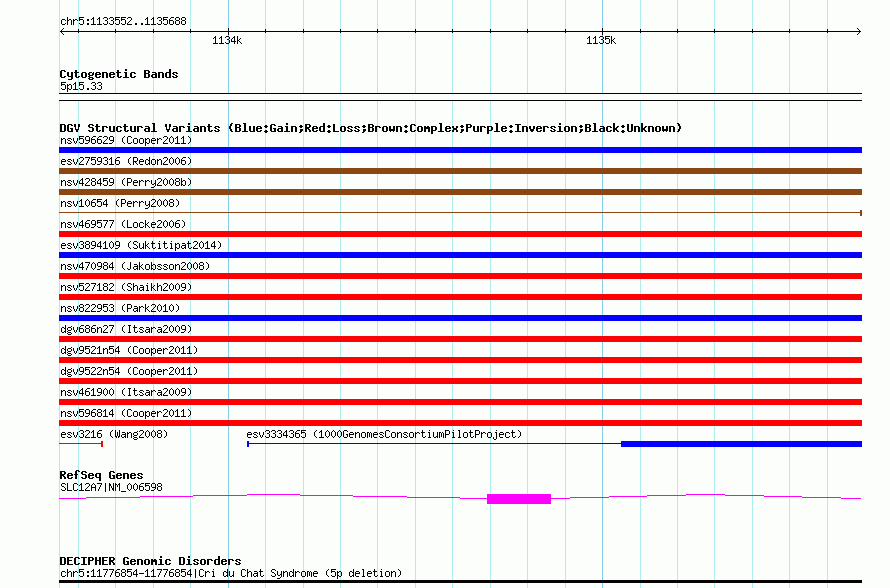890x588 pixels.
Task: Click dgv9522n54 (Cooper2011) variant label
Action: pos(129,371)
